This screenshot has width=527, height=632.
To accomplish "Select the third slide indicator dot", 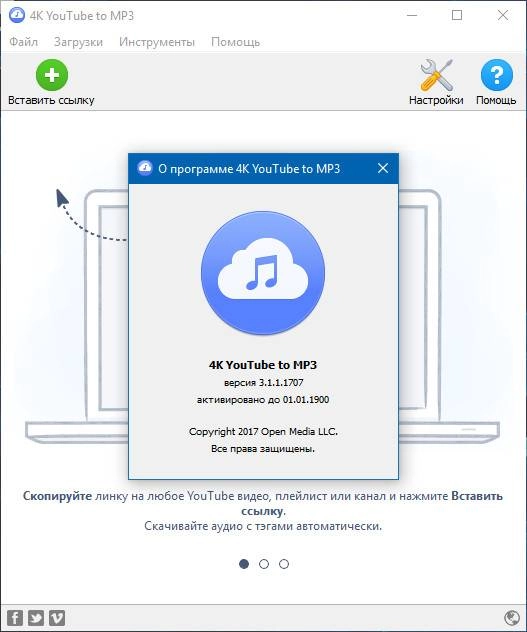I will click(284, 563).
